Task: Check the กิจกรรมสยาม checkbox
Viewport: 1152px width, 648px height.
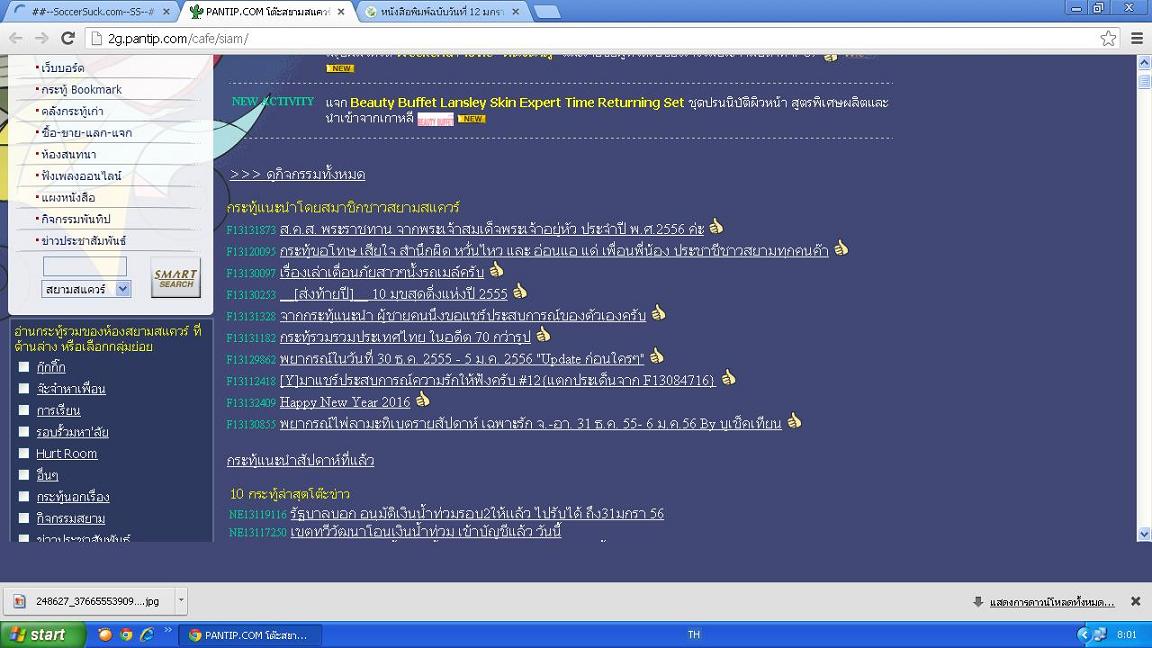Action: click(24, 518)
